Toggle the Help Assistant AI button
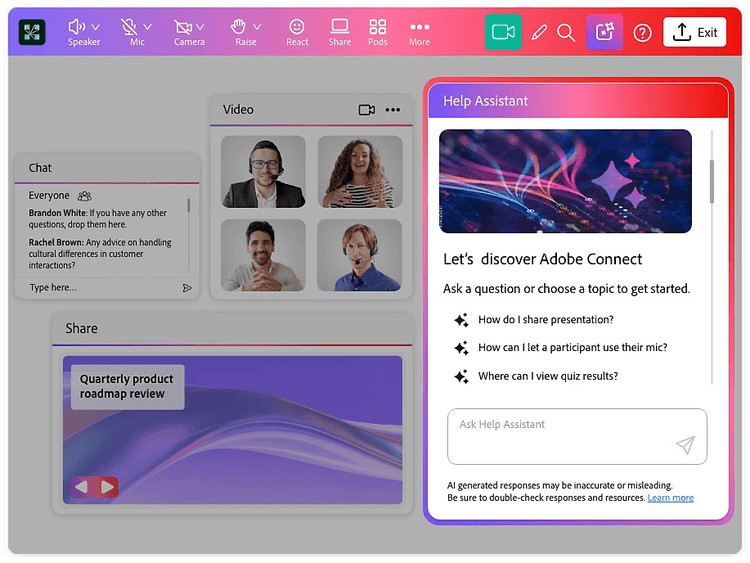The height and width of the screenshot is (563, 750). point(605,32)
